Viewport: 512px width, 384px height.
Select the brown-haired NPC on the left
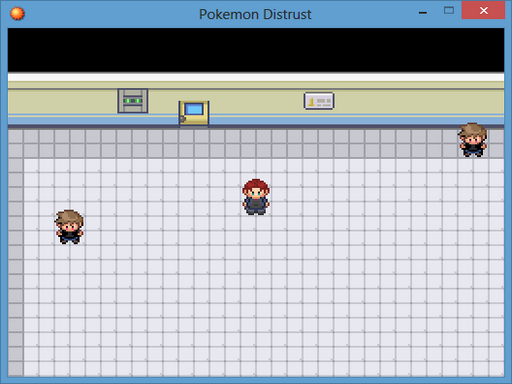pos(69,227)
